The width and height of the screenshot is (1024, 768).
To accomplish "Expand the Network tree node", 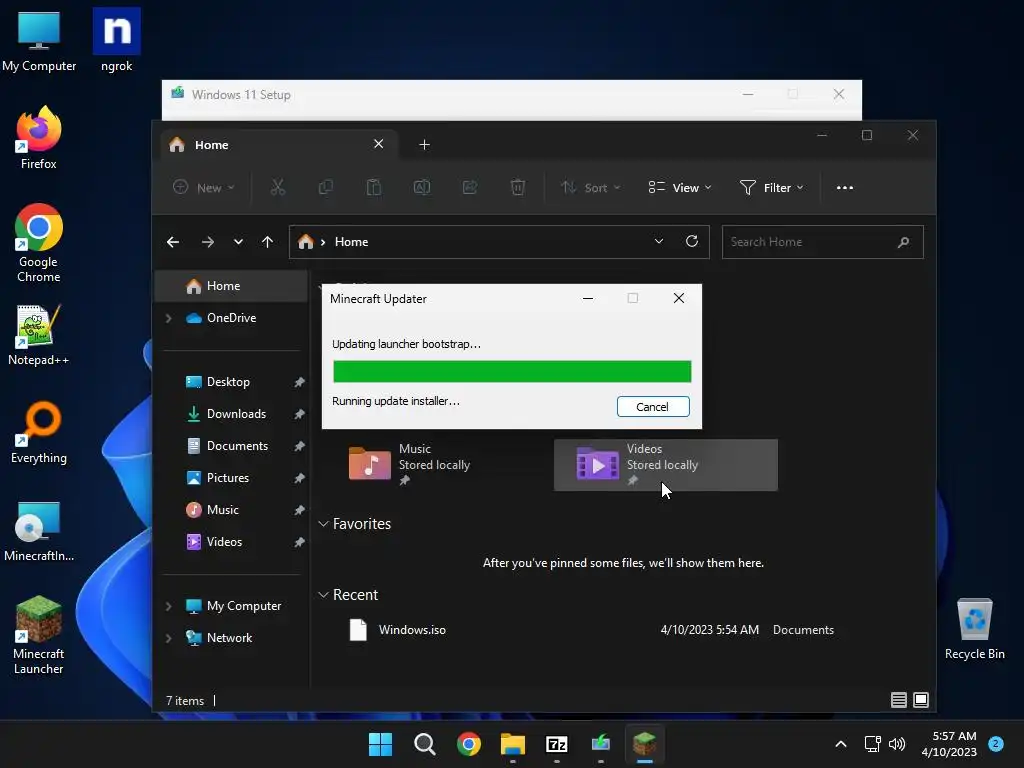I will 168,638.
